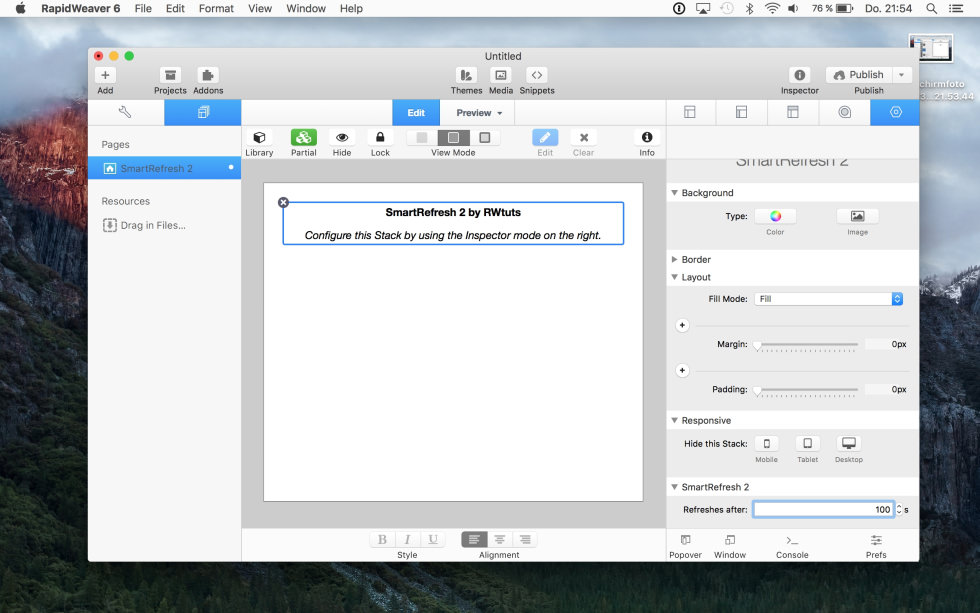
Task: Select first inspector layout tab
Action: [690, 112]
